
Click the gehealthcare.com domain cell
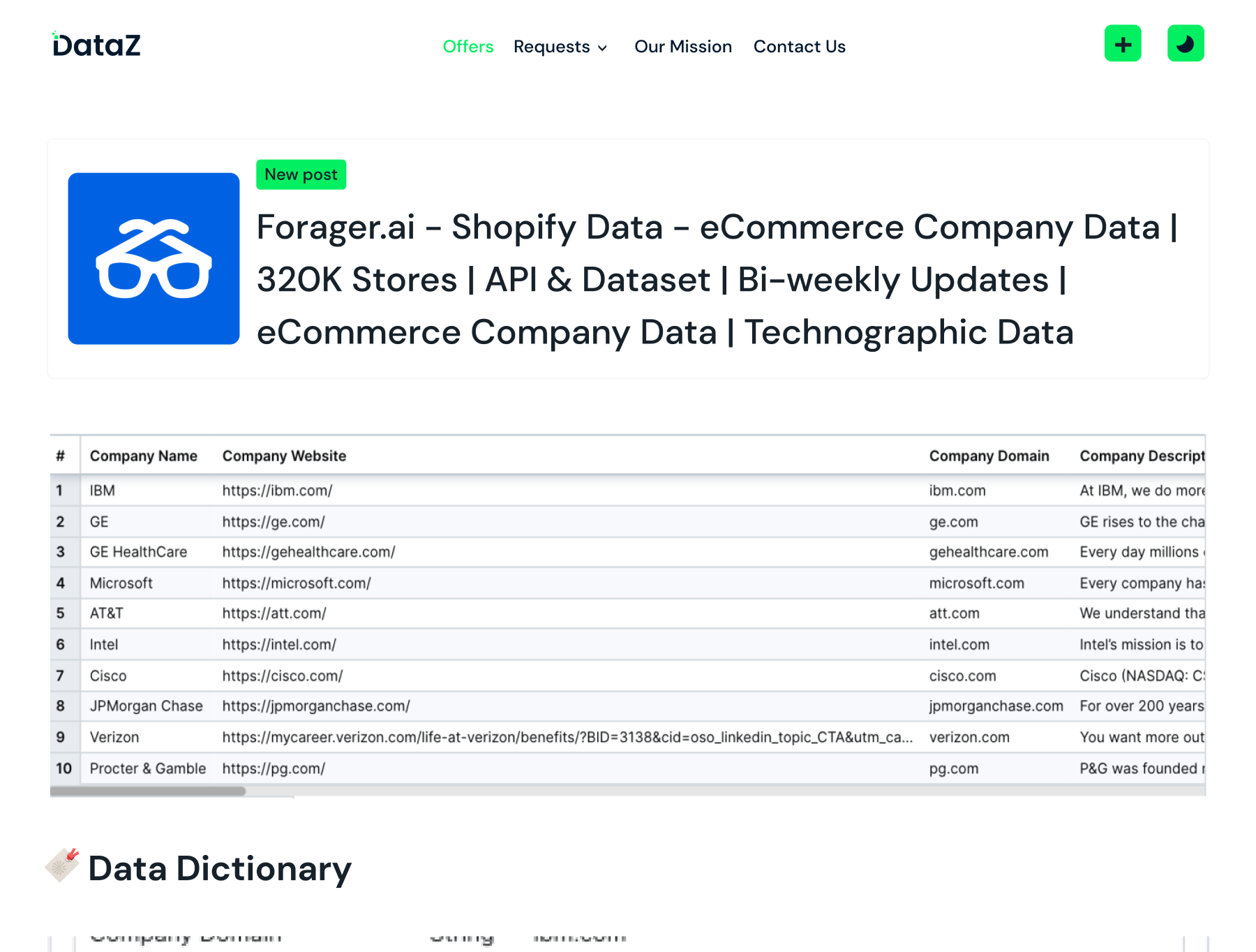point(989,552)
